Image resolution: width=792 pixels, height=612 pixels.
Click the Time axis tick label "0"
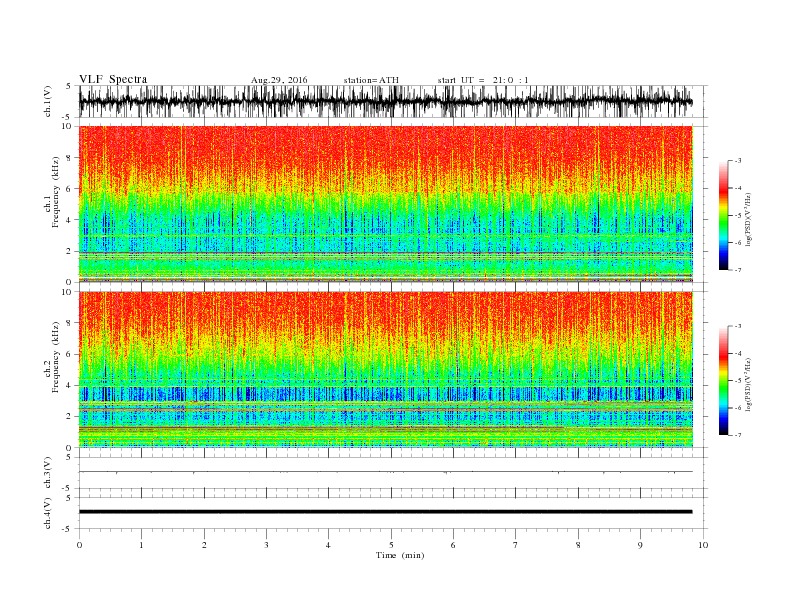[x=79, y=545]
